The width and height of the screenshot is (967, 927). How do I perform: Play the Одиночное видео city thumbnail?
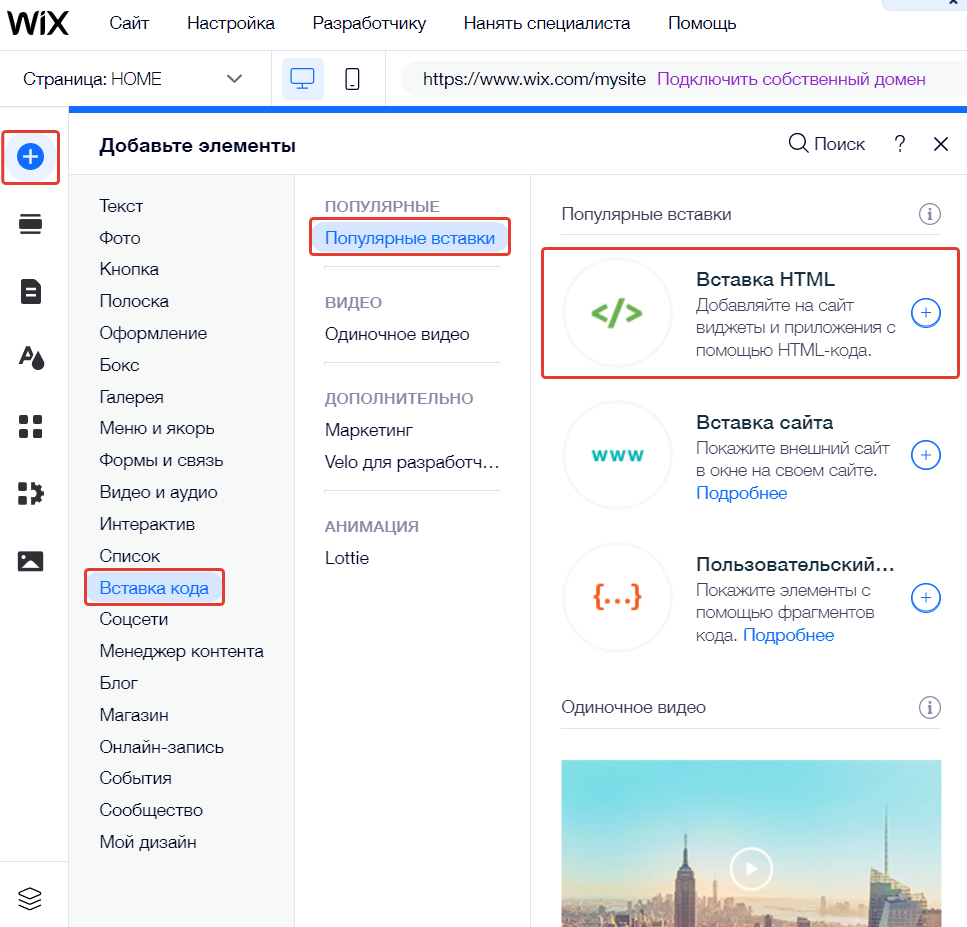tap(751, 868)
